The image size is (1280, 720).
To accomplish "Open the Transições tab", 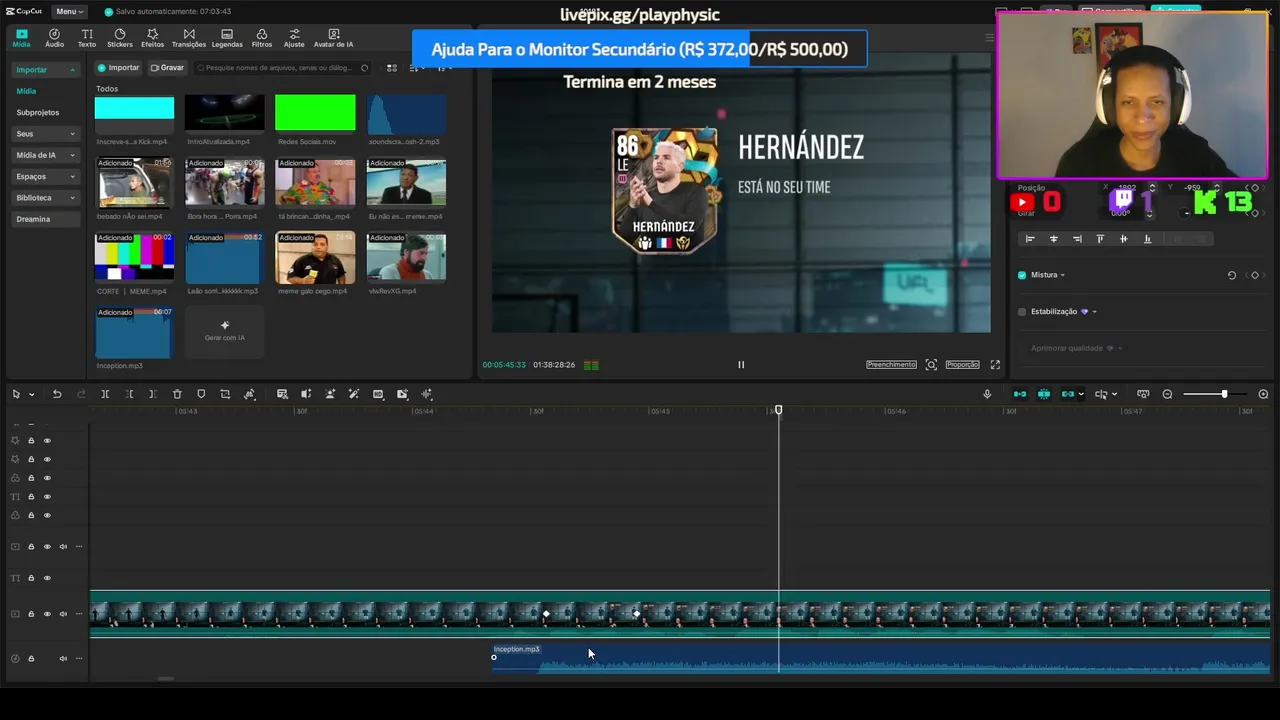I will click(189, 38).
